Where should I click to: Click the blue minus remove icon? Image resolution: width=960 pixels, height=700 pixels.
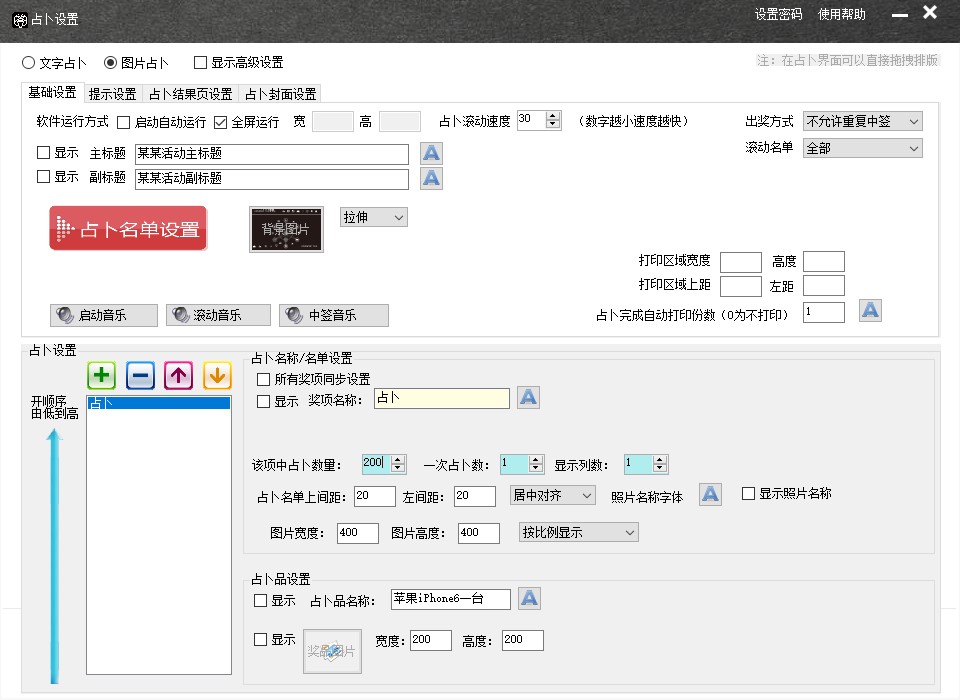tap(140, 376)
